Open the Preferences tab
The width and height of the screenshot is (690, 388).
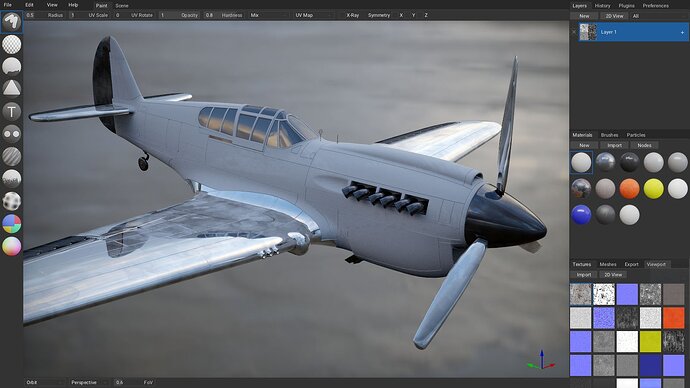tap(656, 6)
